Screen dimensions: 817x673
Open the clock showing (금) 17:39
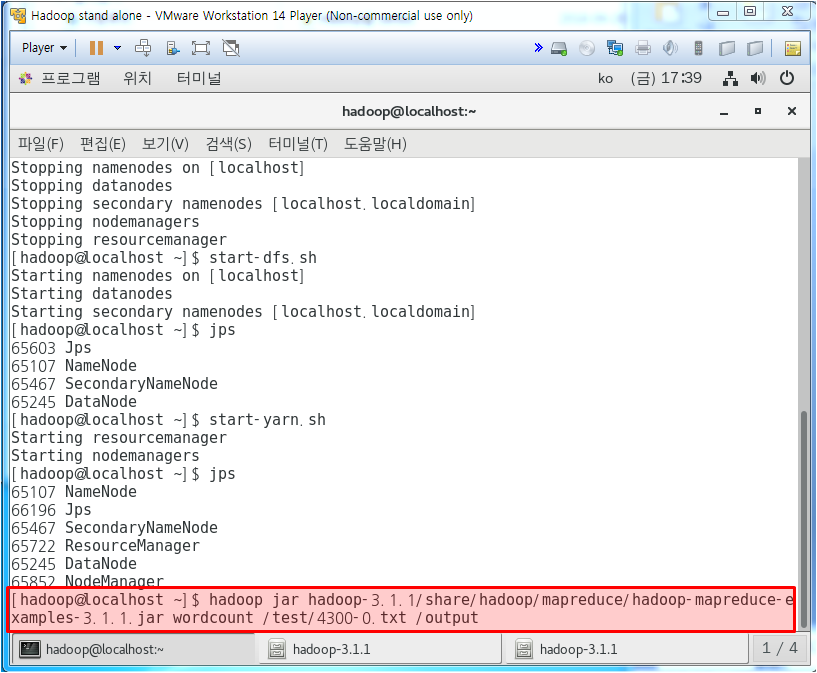point(666,79)
